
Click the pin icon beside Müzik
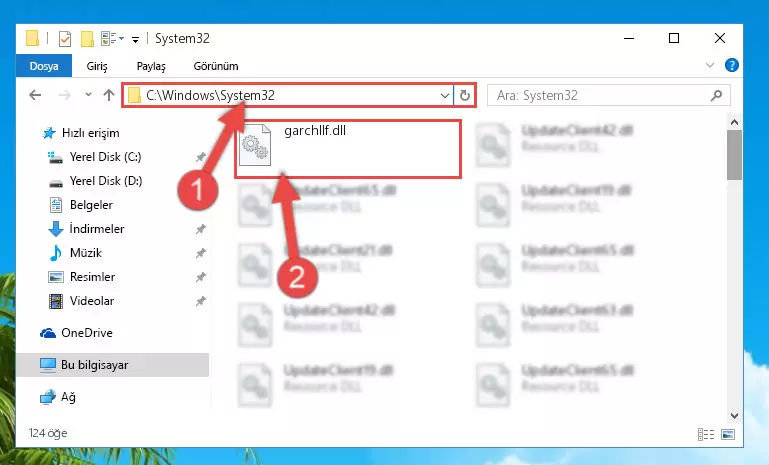click(201, 253)
